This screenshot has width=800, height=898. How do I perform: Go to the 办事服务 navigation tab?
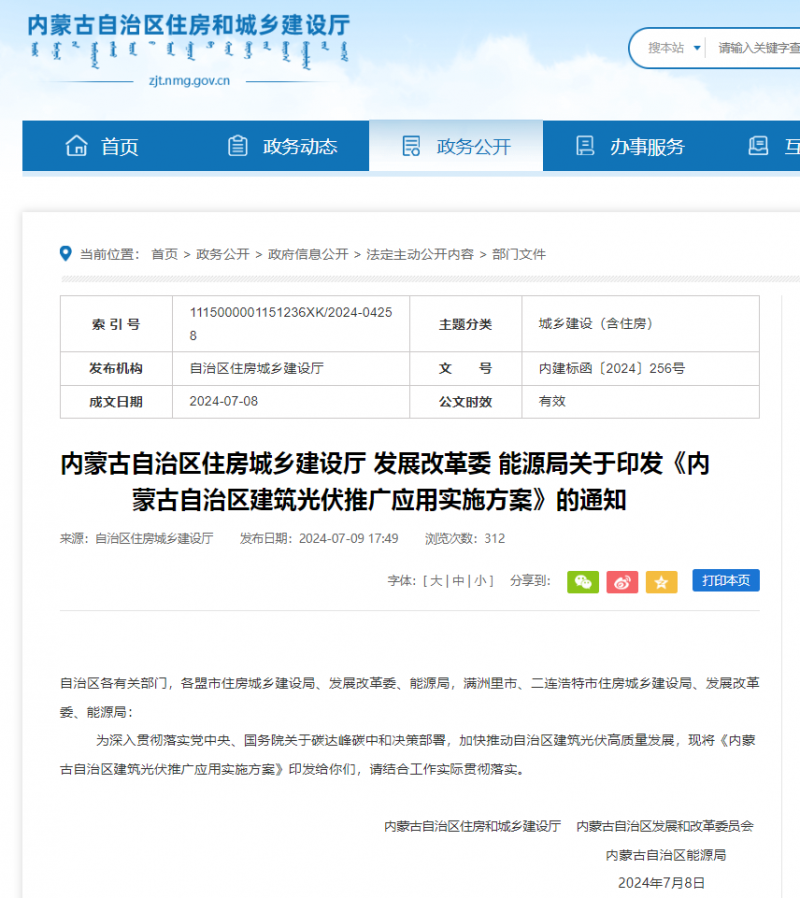tap(647, 147)
